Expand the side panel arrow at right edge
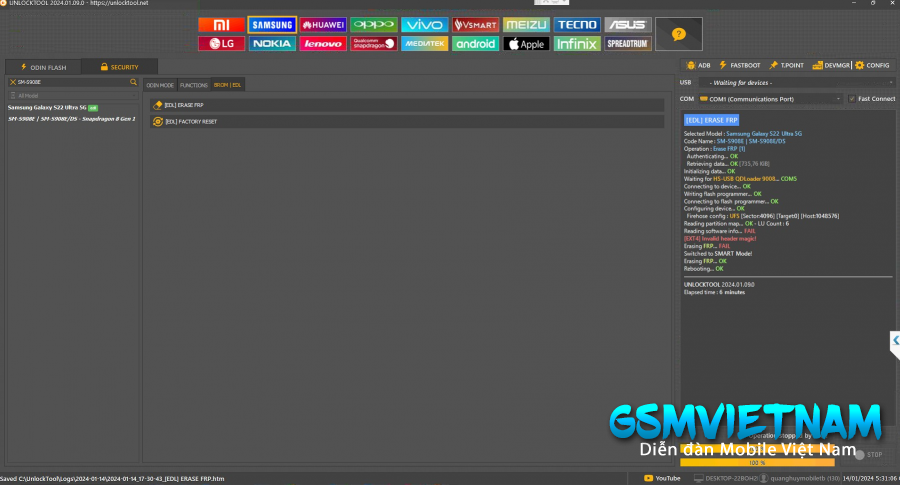Viewport: 900px width, 485px height. [895, 343]
